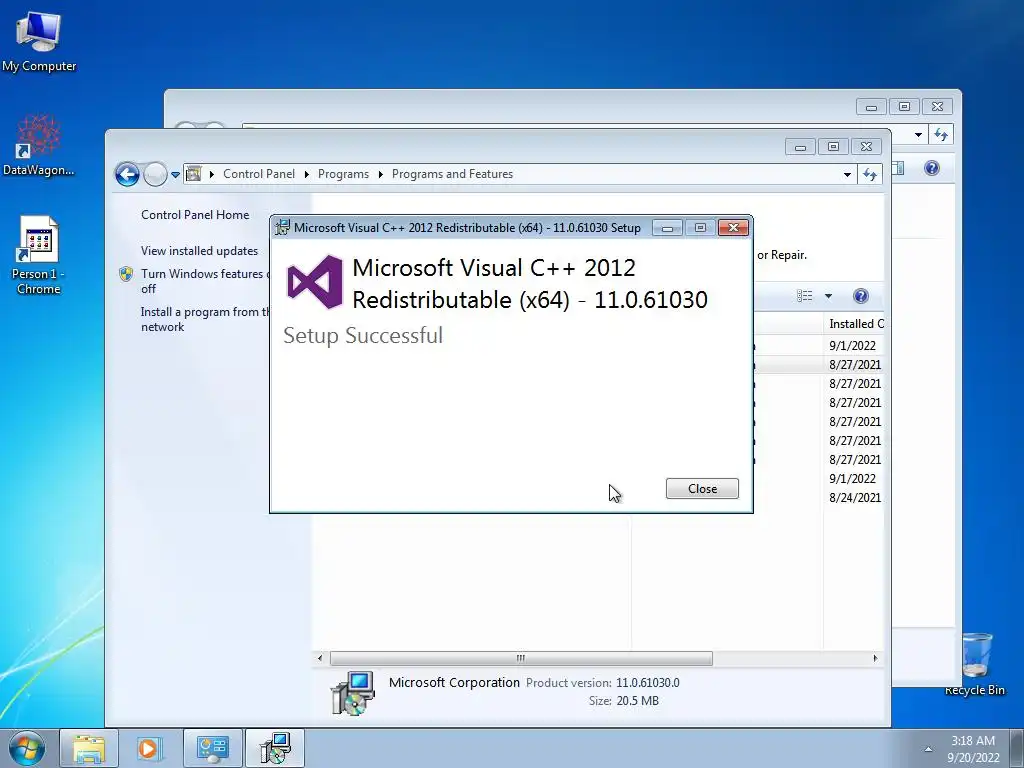Open View installed updates link
Screen dimensions: 1024x768
(x=199, y=251)
